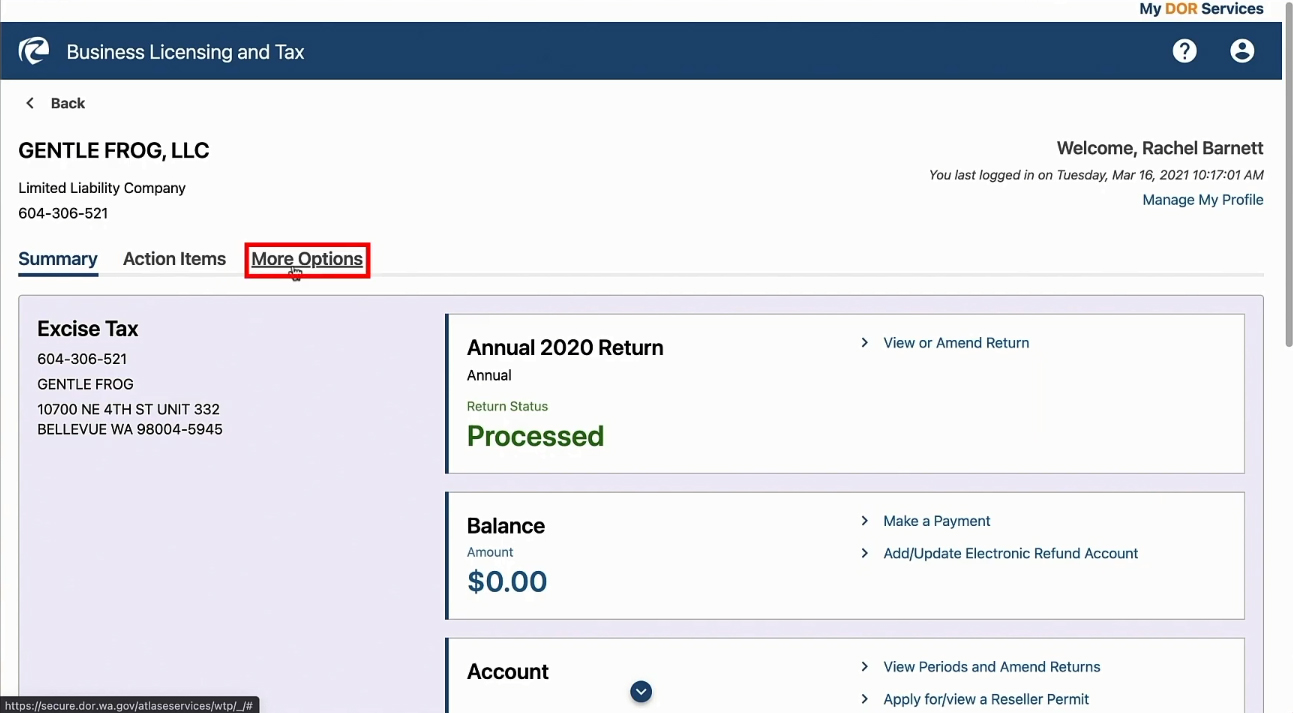Open View Periods and Amend Returns link
This screenshot has height=713, width=1293.
pos(992,667)
